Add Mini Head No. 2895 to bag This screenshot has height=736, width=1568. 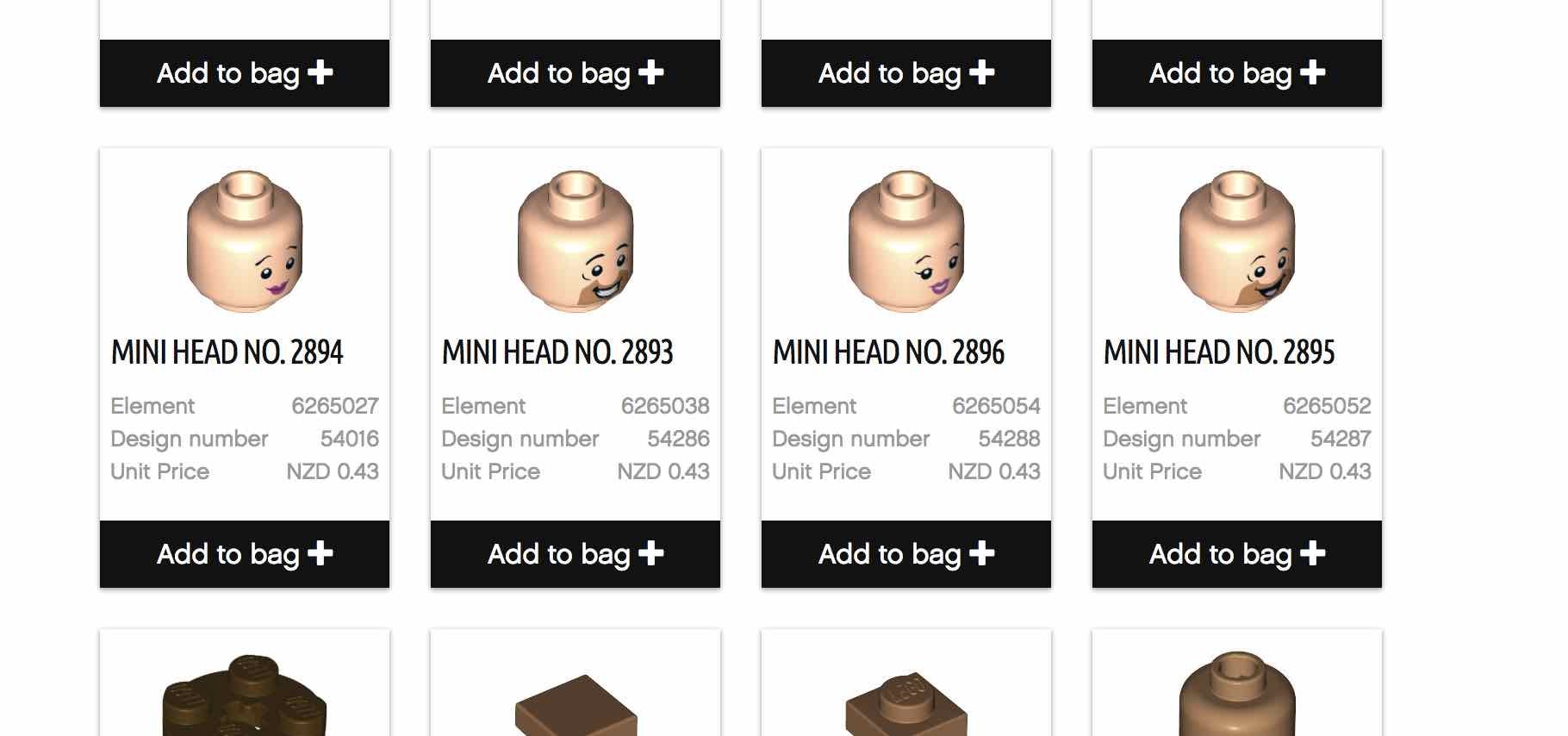coord(1237,554)
